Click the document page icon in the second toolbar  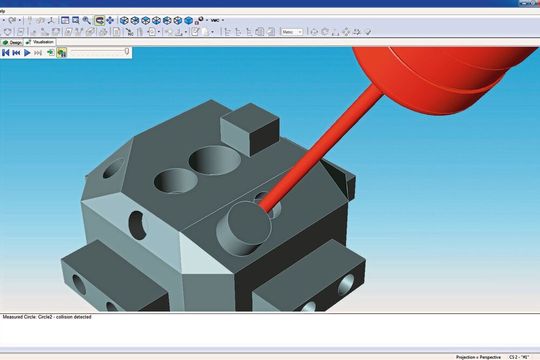pos(116,32)
